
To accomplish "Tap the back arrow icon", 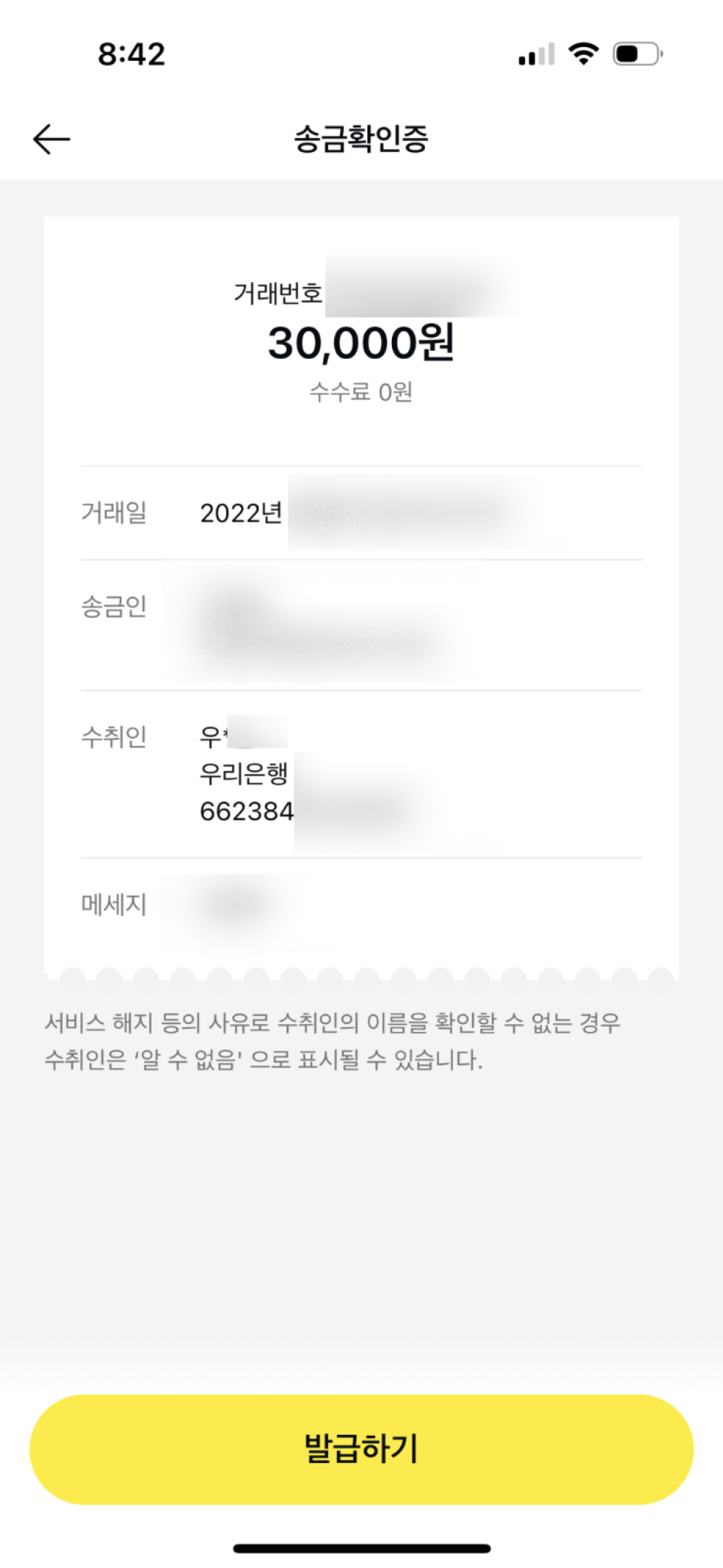I will click(x=51, y=139).
